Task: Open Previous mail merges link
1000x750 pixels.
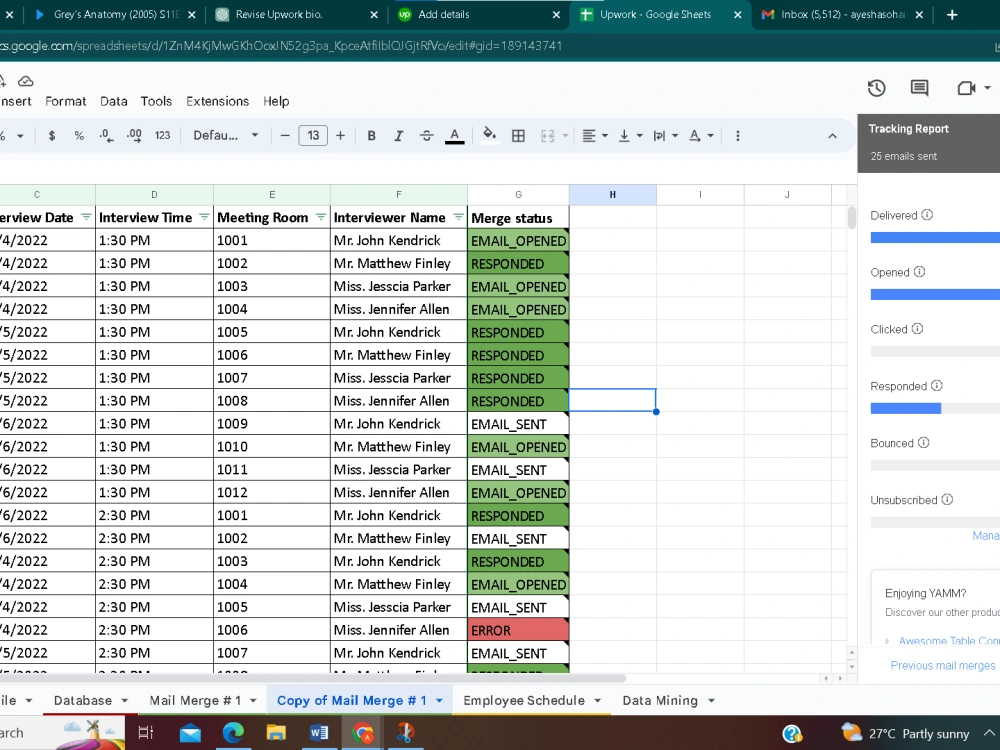Action: pos(942,665)
